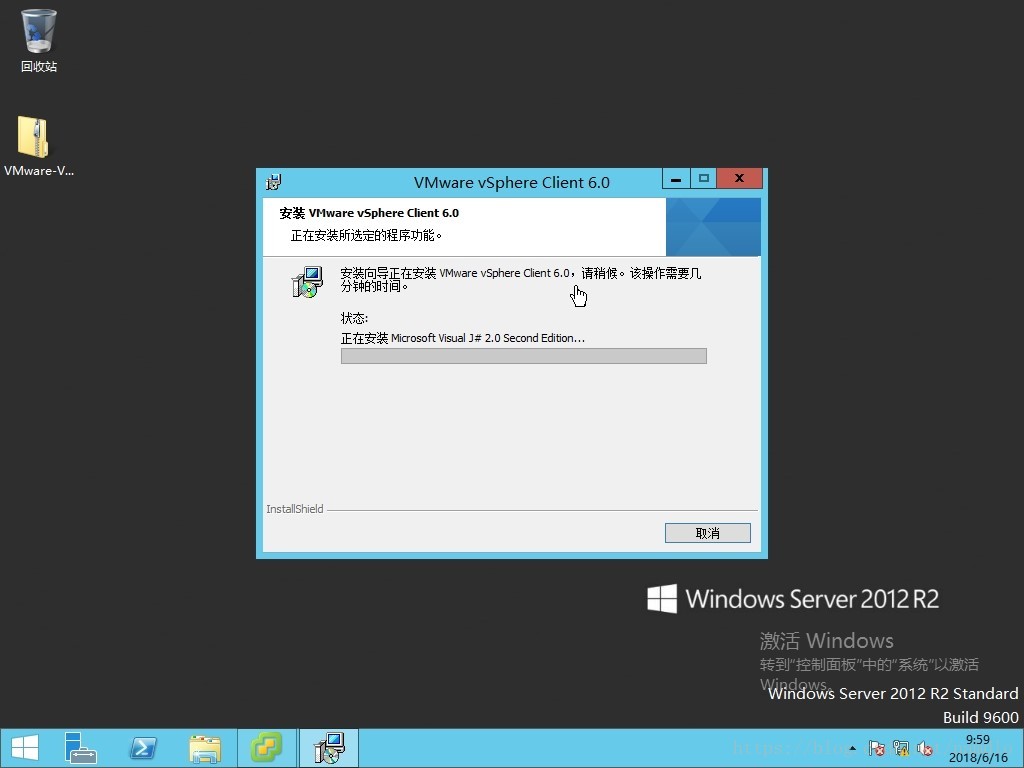Open File Explorer from the taskbar
Image resolution: width=1024 pixels, height=768 pixels.
[x=205, y=748]
